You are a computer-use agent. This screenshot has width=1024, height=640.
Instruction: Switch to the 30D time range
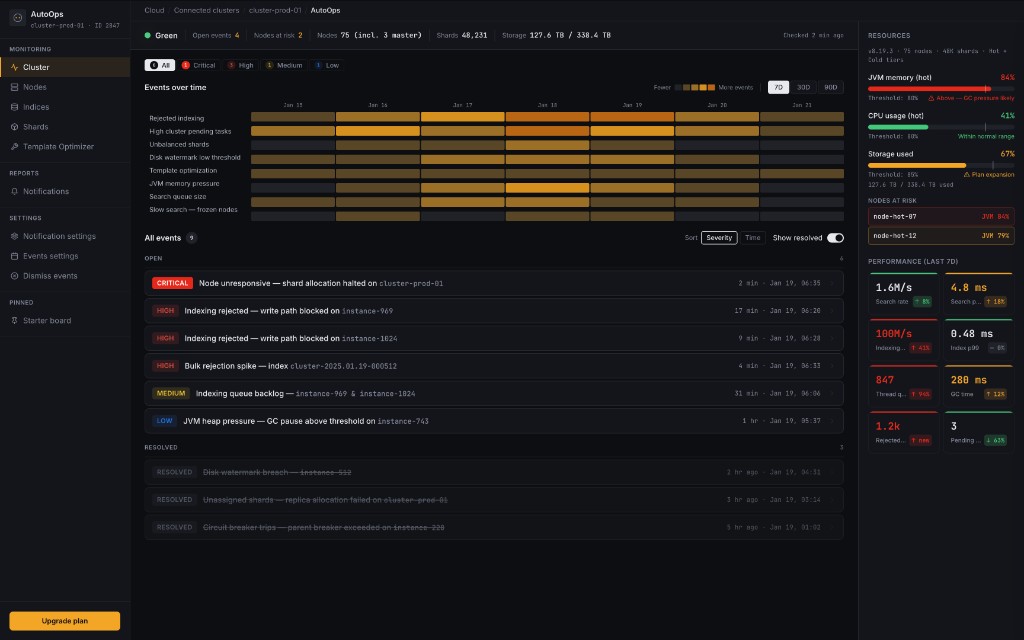tap(803, 87)
